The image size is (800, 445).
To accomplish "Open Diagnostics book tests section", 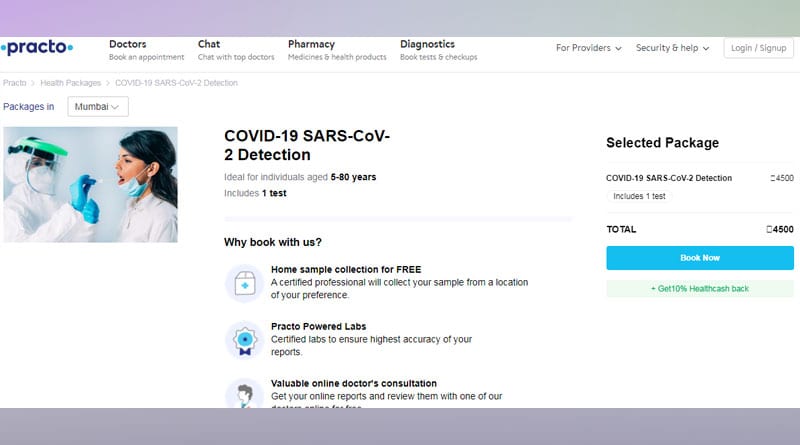I will 438,50.
